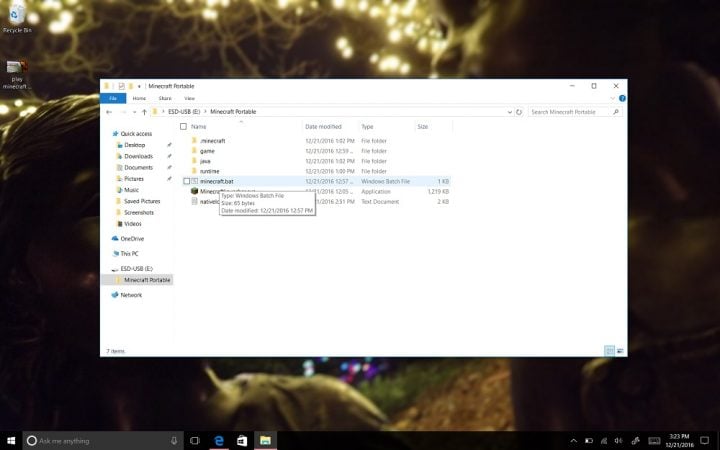
Task: Open Pictures in navigation pane
Action: 134,179
